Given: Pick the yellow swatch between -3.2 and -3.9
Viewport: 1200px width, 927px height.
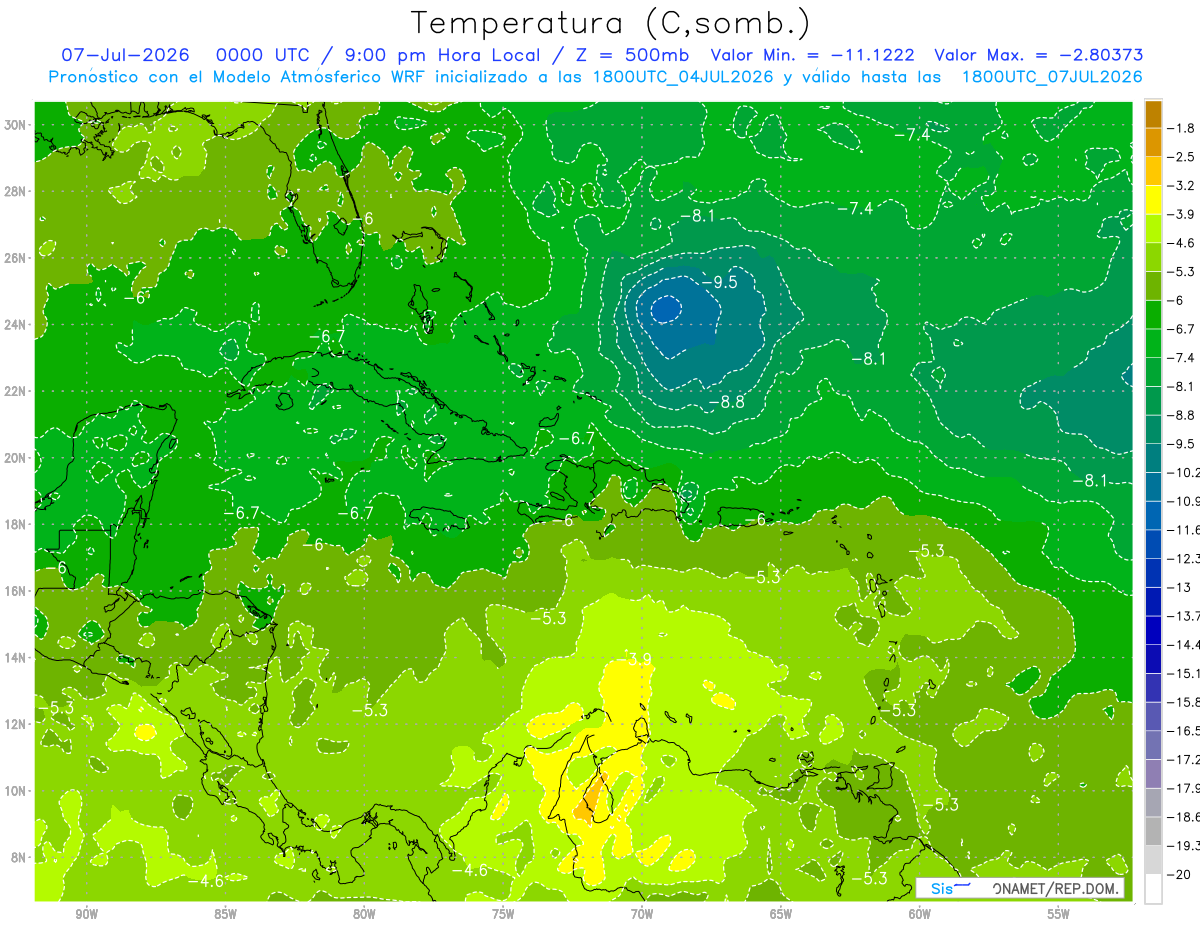Looking at the screenshot, I should (1153, 200).
